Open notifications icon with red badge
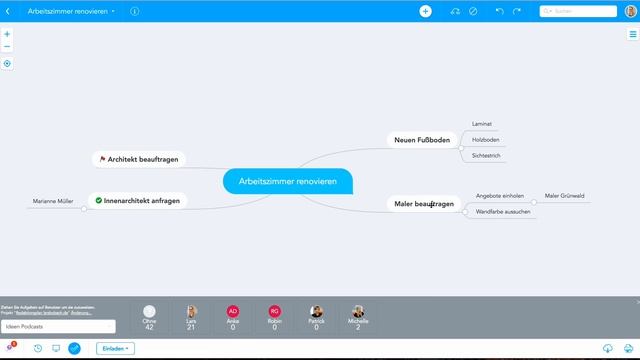 tap(11, 347)
